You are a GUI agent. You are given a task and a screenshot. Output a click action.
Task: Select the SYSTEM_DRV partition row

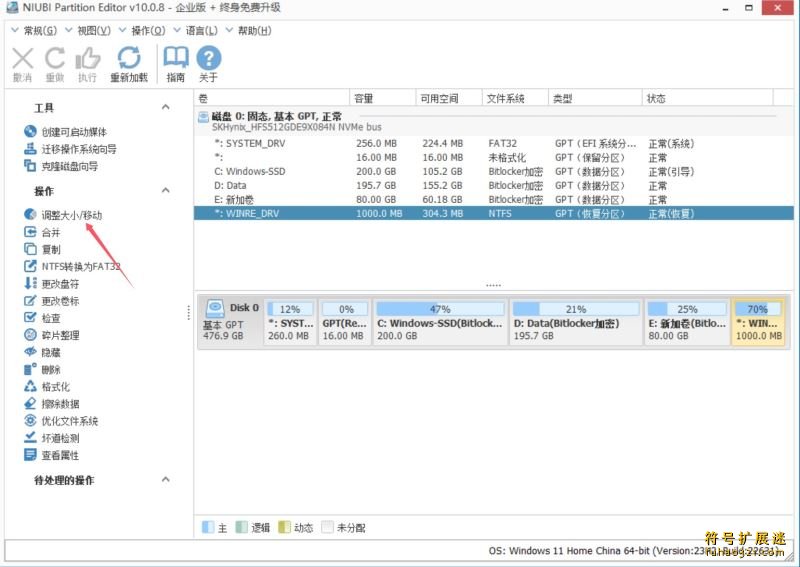coord(493,143)
